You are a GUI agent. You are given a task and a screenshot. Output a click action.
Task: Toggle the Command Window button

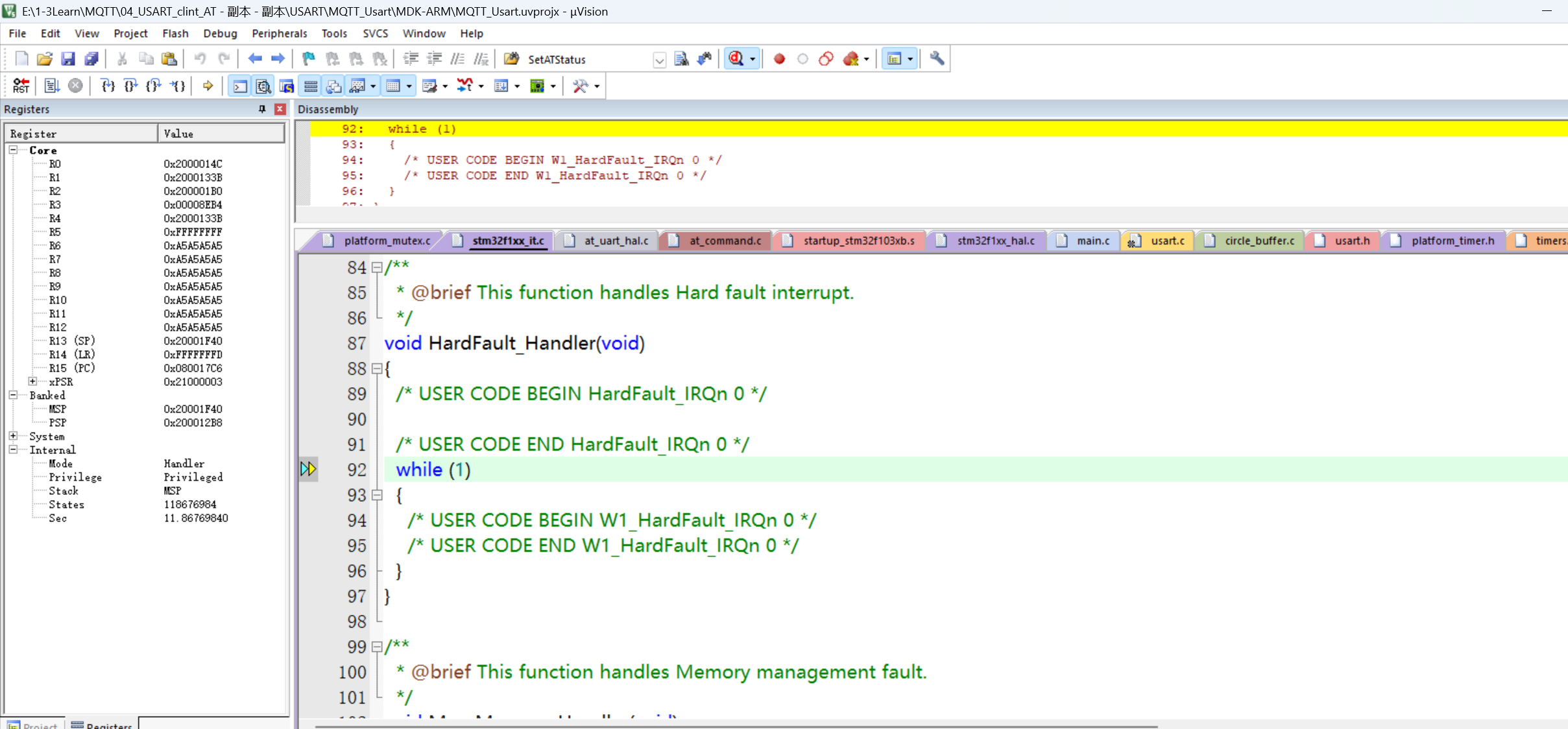(x=239, y=86)
